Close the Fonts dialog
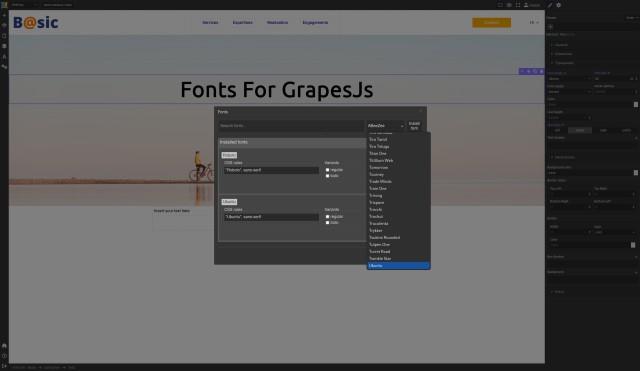 [x=421, y=111]
